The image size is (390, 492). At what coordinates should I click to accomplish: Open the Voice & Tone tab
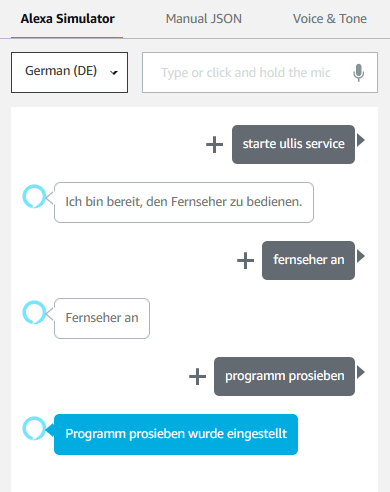[x=330, y=19]
